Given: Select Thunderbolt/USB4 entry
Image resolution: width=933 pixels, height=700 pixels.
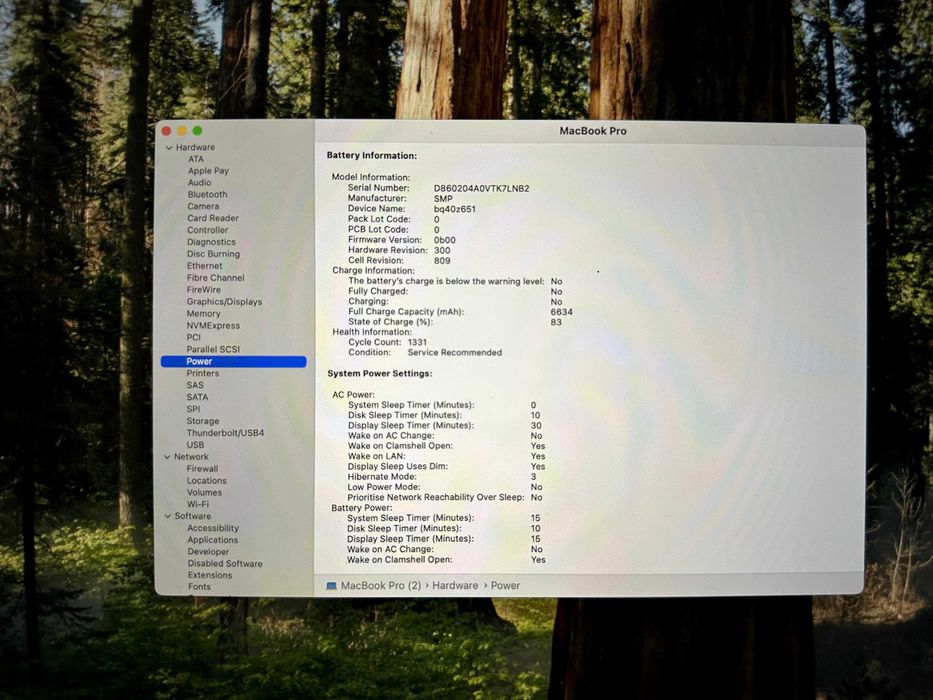Looking at the screenshot, I should pos(225,433).
